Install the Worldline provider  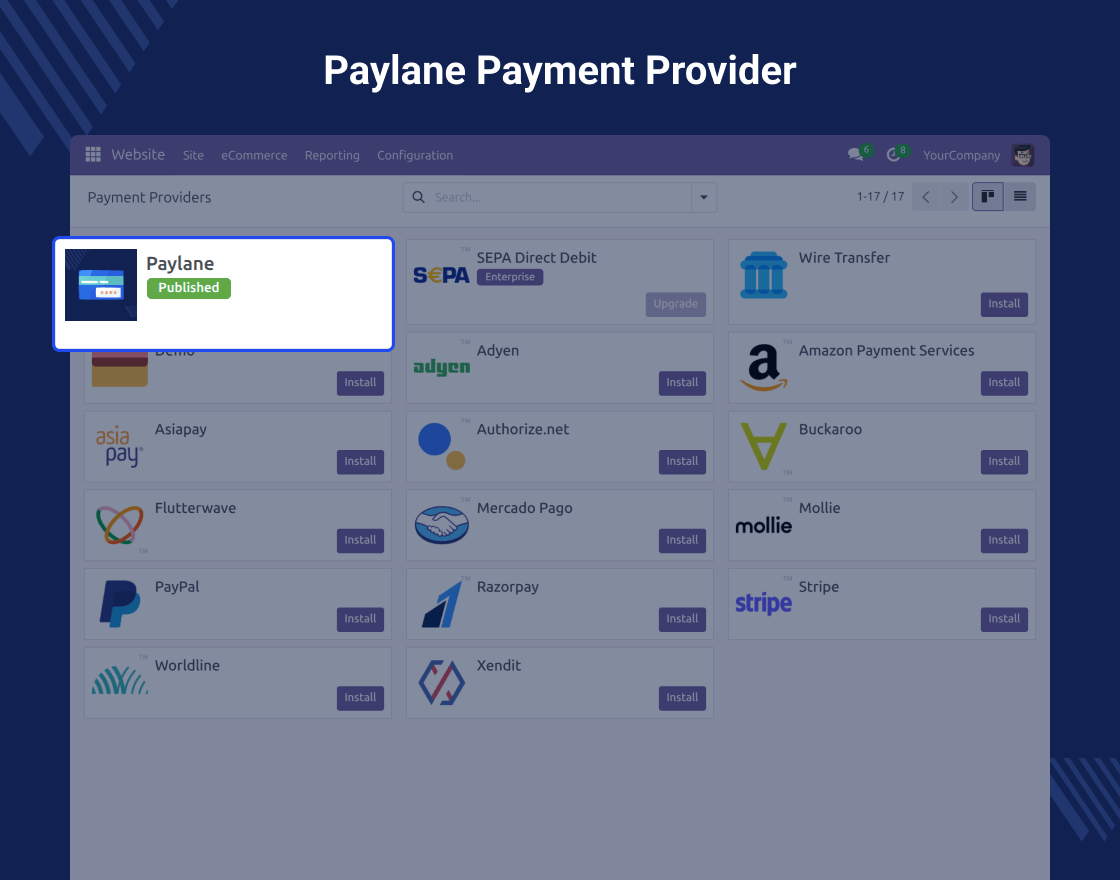(x=360, y=697)
